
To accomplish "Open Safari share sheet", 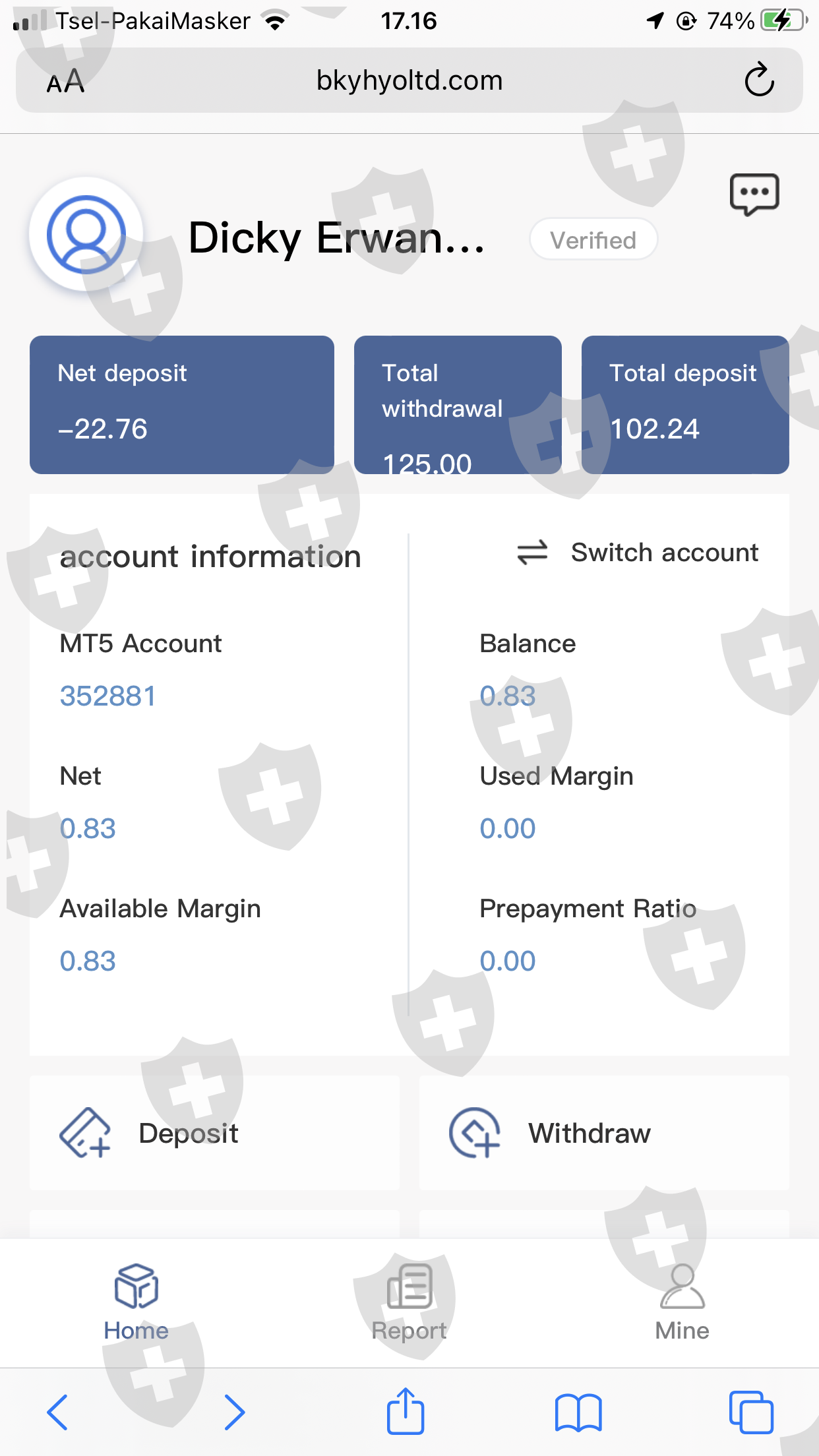I will 405,1412.
